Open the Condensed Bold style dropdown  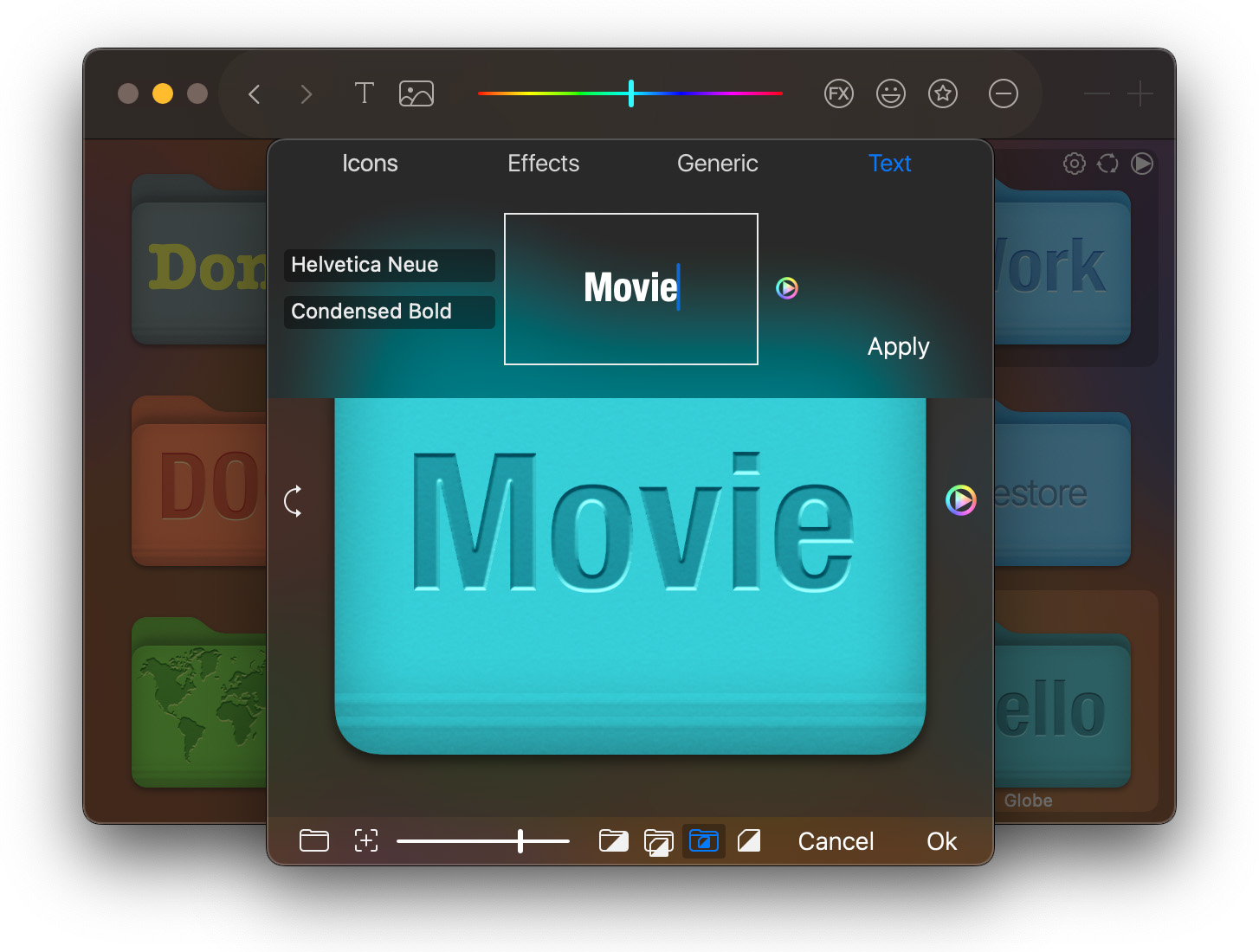[389, 312]
